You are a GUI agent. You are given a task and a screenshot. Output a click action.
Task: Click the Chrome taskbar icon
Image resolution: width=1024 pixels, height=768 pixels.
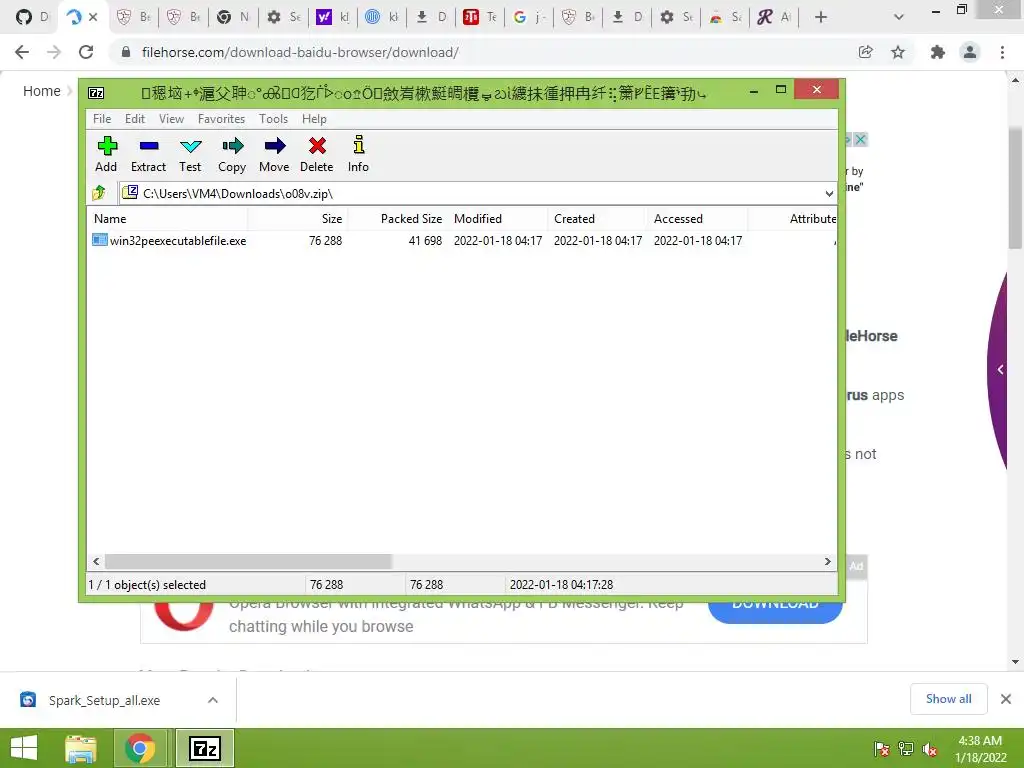140,748
